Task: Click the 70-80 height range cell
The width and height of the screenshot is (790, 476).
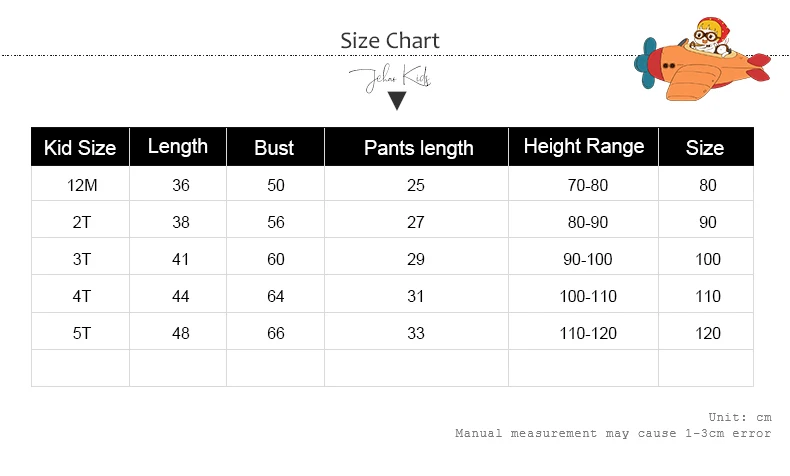Action: 586,185
